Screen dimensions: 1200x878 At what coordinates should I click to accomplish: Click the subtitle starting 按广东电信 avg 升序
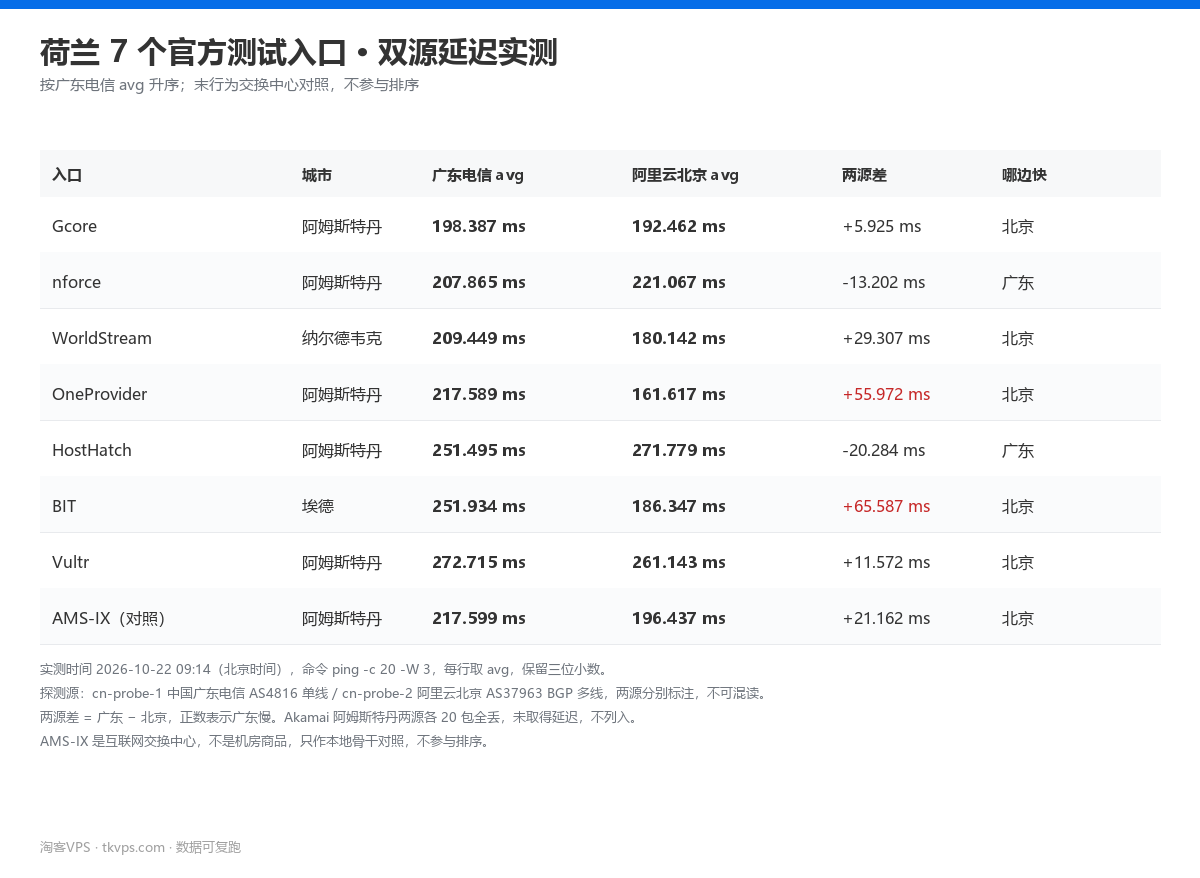point(229,85)
